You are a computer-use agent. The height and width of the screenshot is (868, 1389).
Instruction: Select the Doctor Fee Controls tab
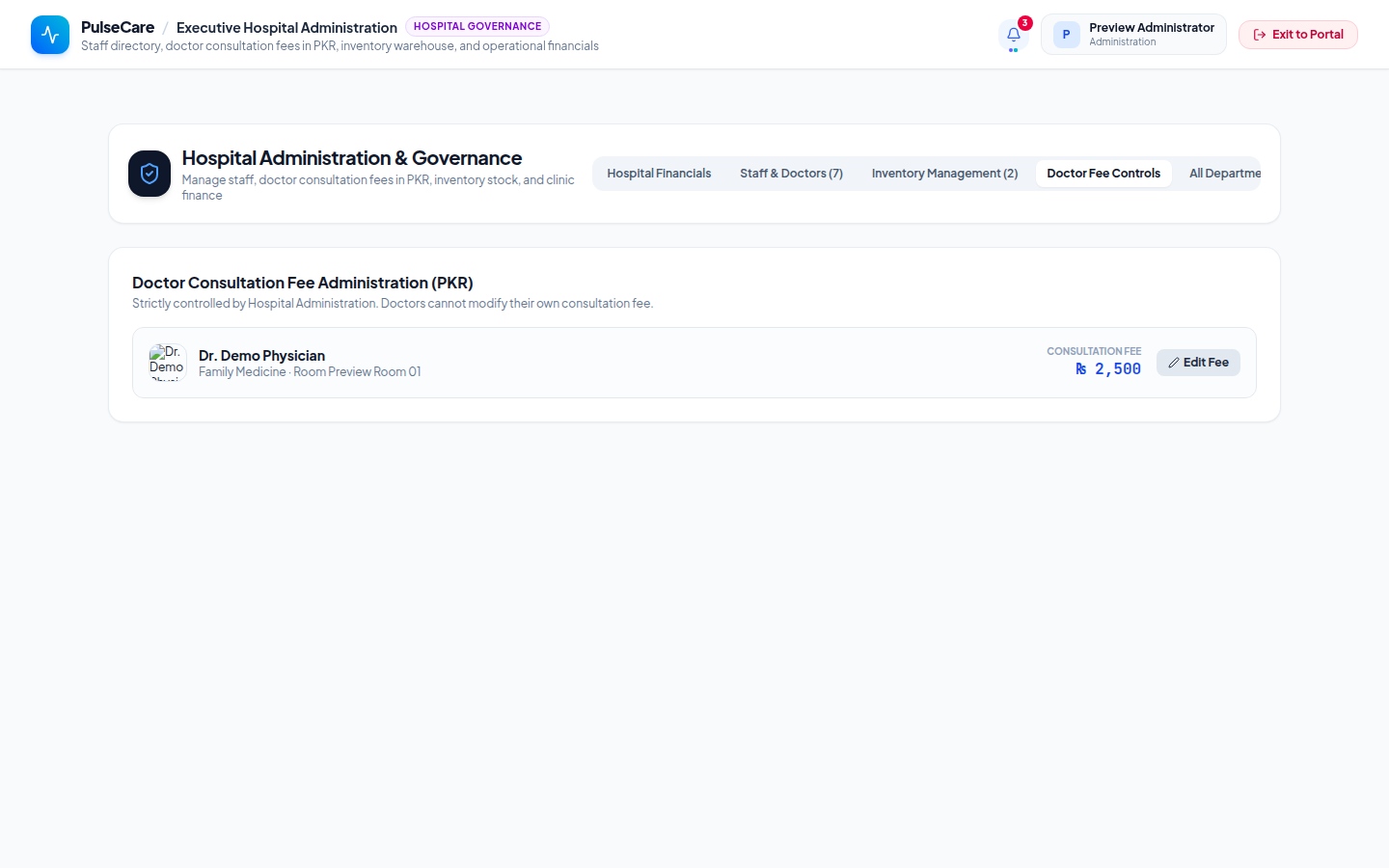tap(1103, 174)
